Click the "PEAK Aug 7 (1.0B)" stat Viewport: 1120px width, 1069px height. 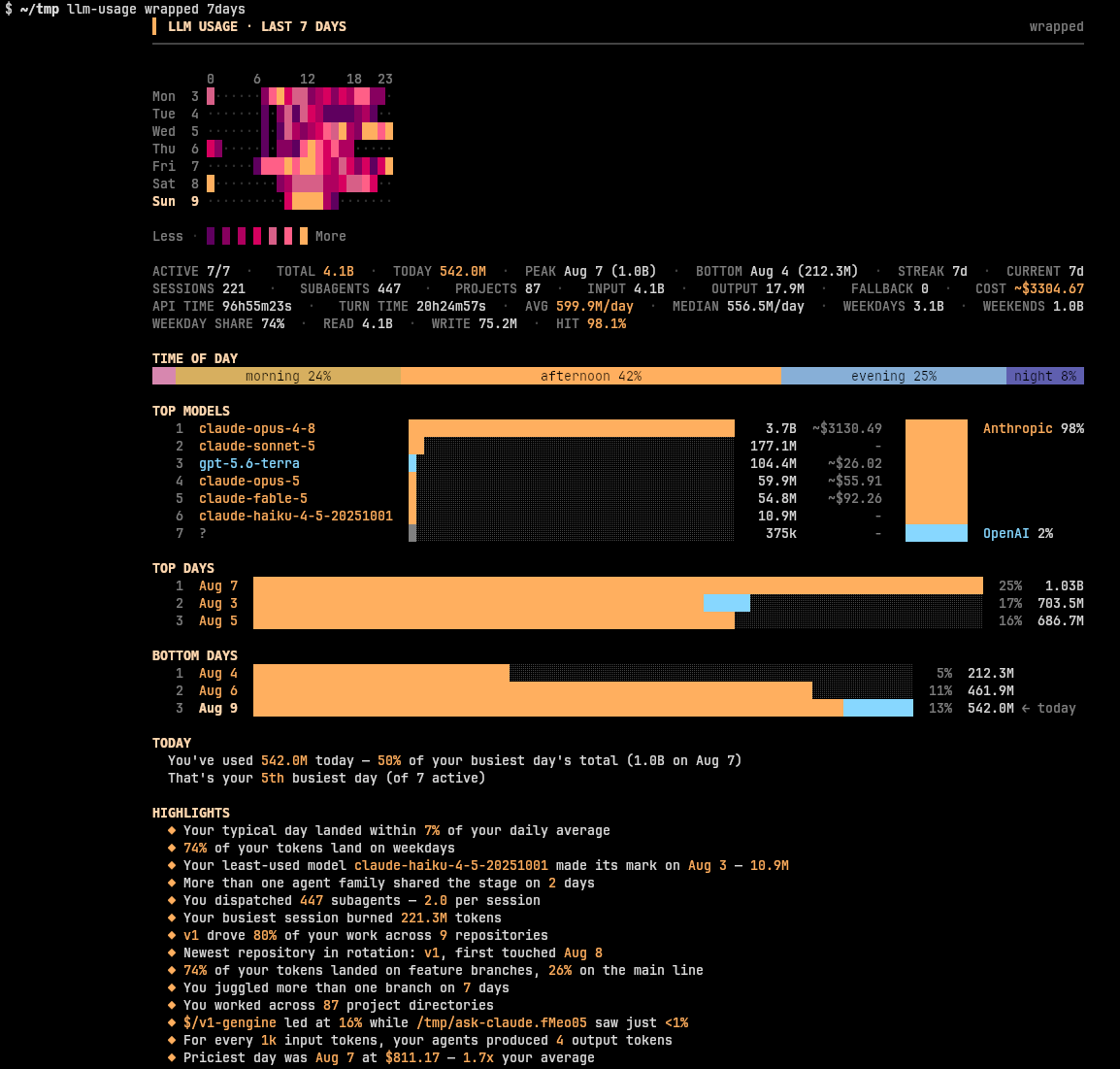pos(591,271)
